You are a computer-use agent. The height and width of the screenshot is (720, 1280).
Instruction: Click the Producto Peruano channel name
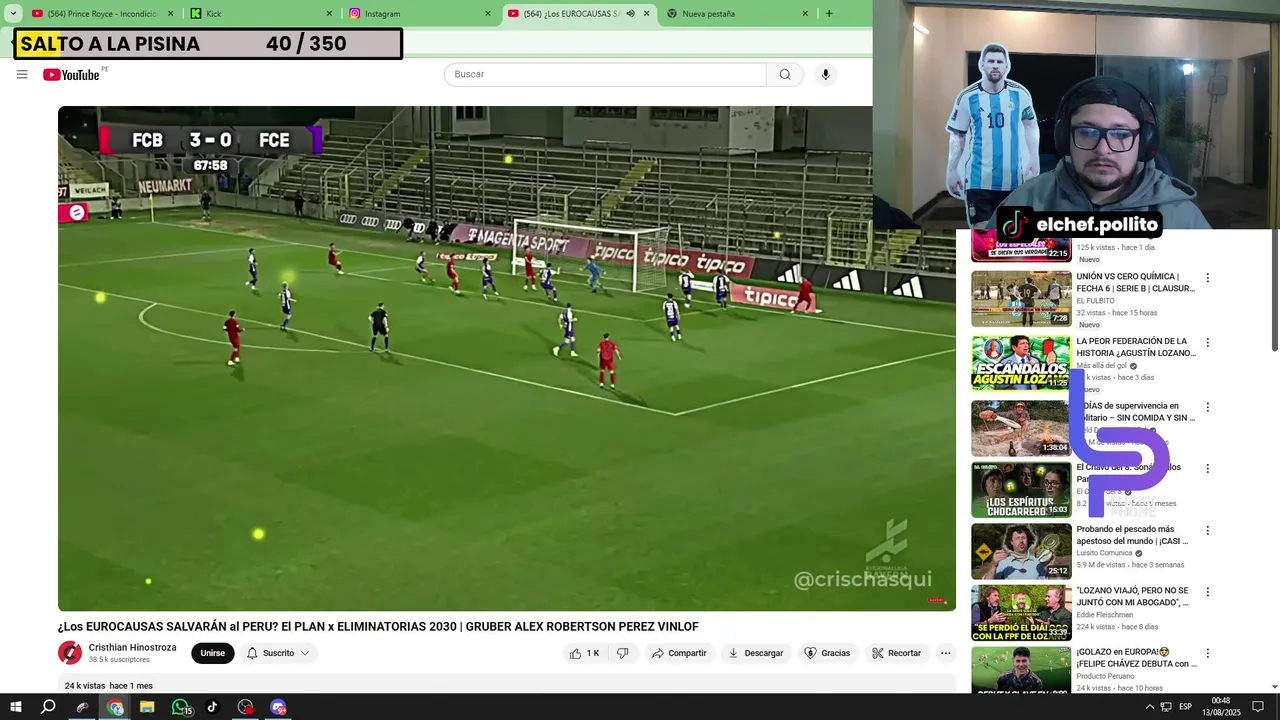tap(1105, 676)
